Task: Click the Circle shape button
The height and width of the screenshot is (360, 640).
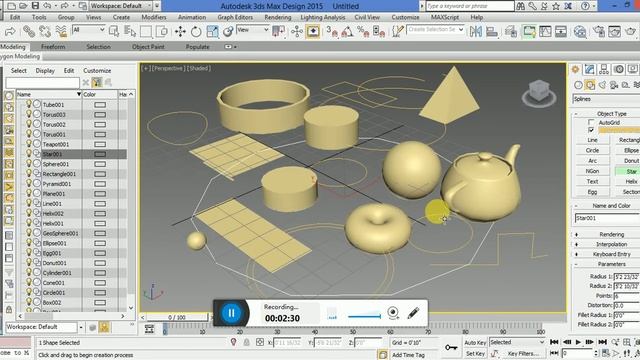Action: (x=593, y=151)
